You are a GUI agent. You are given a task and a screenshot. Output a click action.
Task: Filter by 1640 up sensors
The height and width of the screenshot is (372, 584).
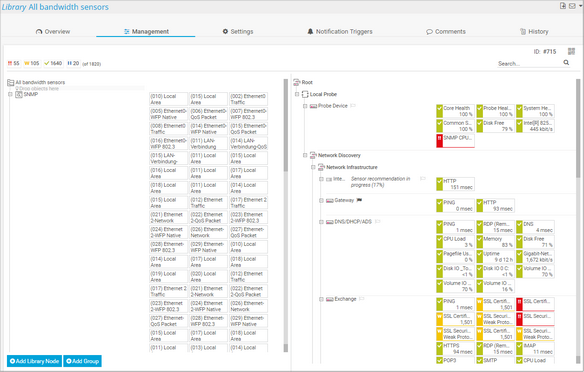[53, 63]
